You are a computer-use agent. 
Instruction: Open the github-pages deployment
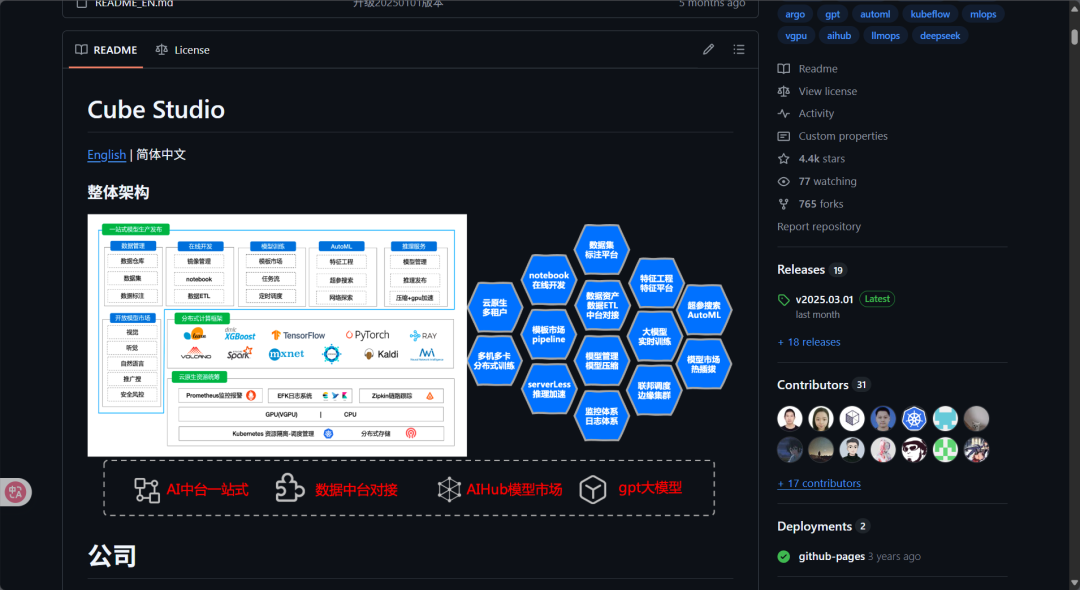831,556
